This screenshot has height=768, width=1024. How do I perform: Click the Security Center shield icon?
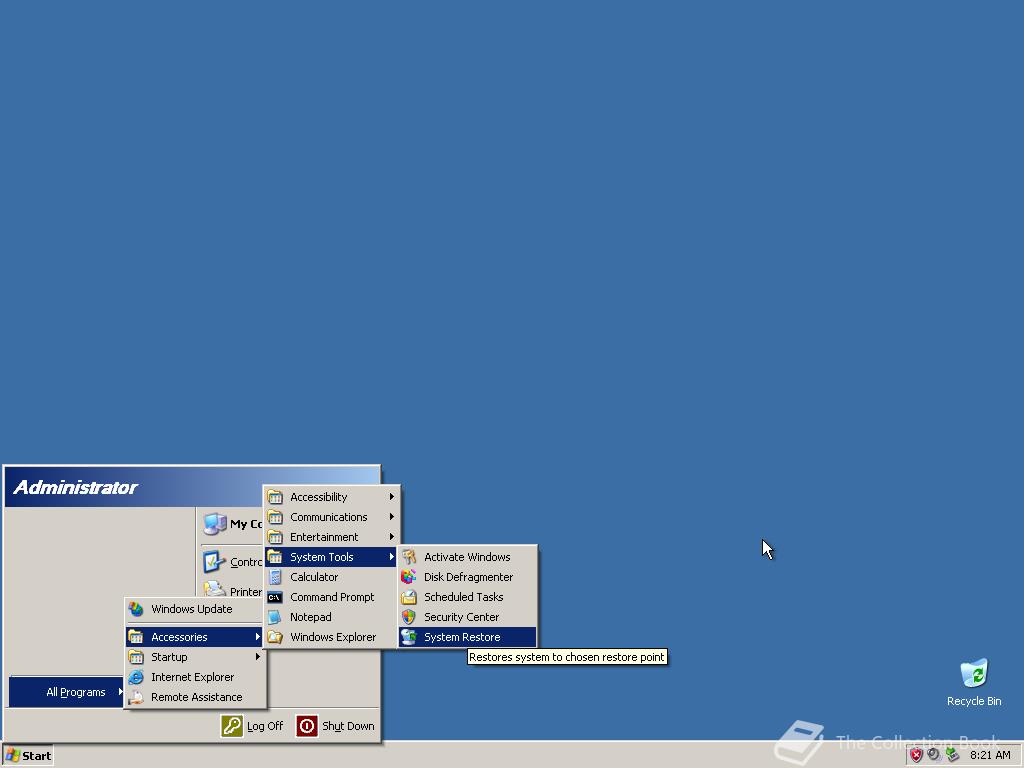coord(409,617)
